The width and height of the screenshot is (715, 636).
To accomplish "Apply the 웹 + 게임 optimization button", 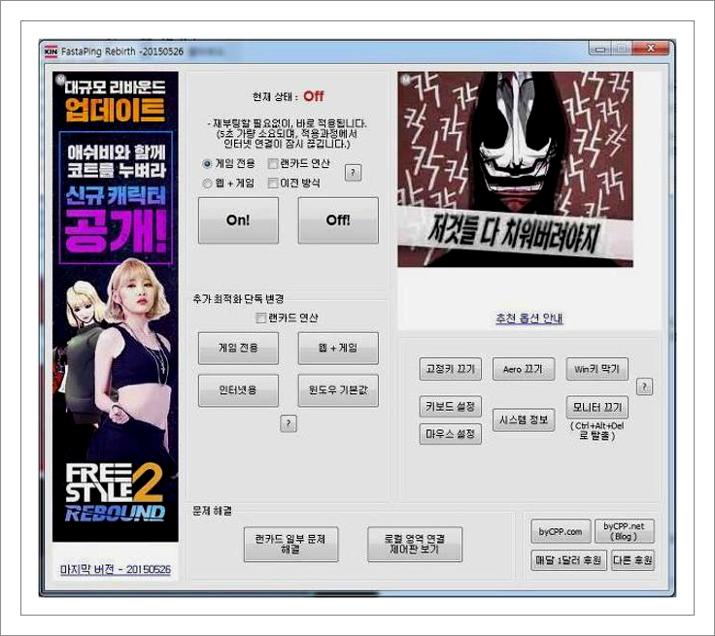I will tap(338, 348).
